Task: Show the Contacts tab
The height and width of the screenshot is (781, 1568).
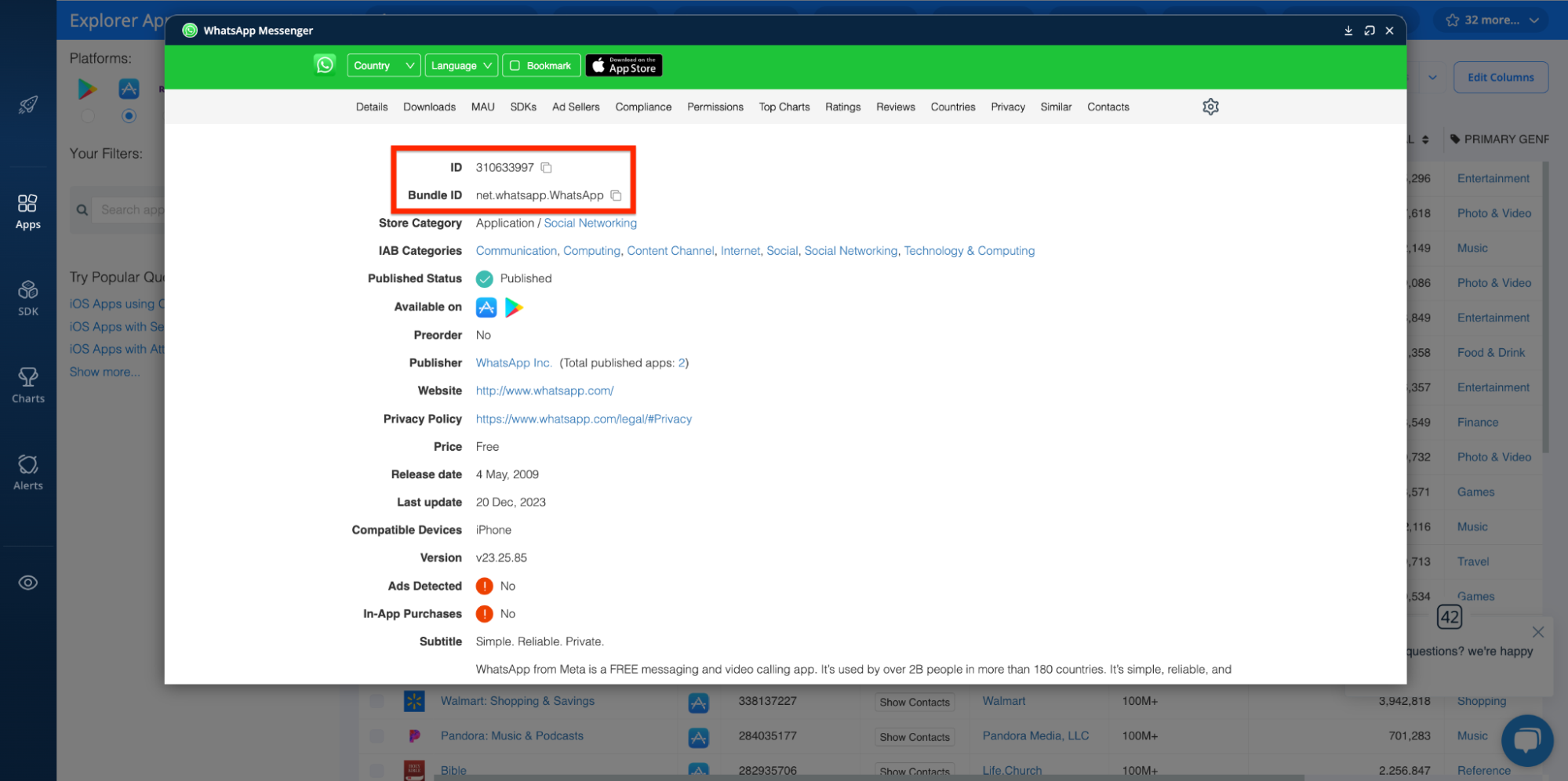Action: (1108, 107)
